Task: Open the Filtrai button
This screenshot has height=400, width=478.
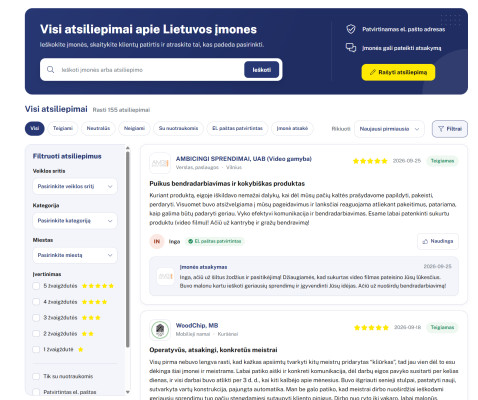Action: [450, 129]
